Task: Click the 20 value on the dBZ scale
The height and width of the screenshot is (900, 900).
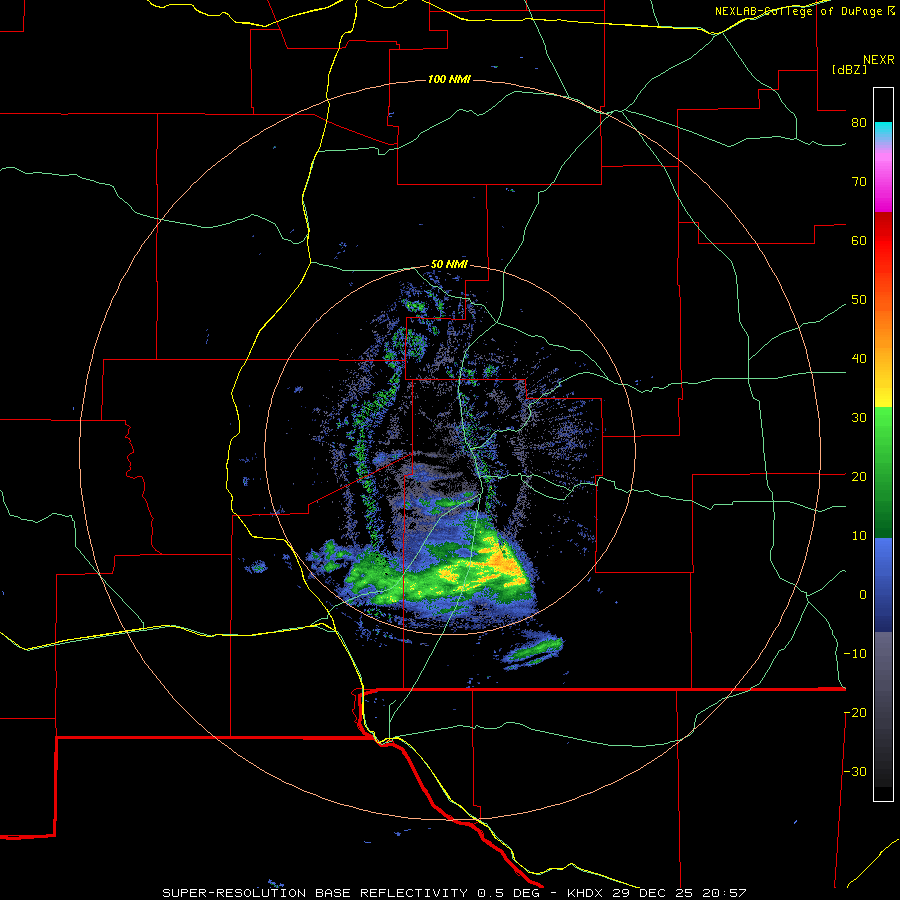Action: 859,477
